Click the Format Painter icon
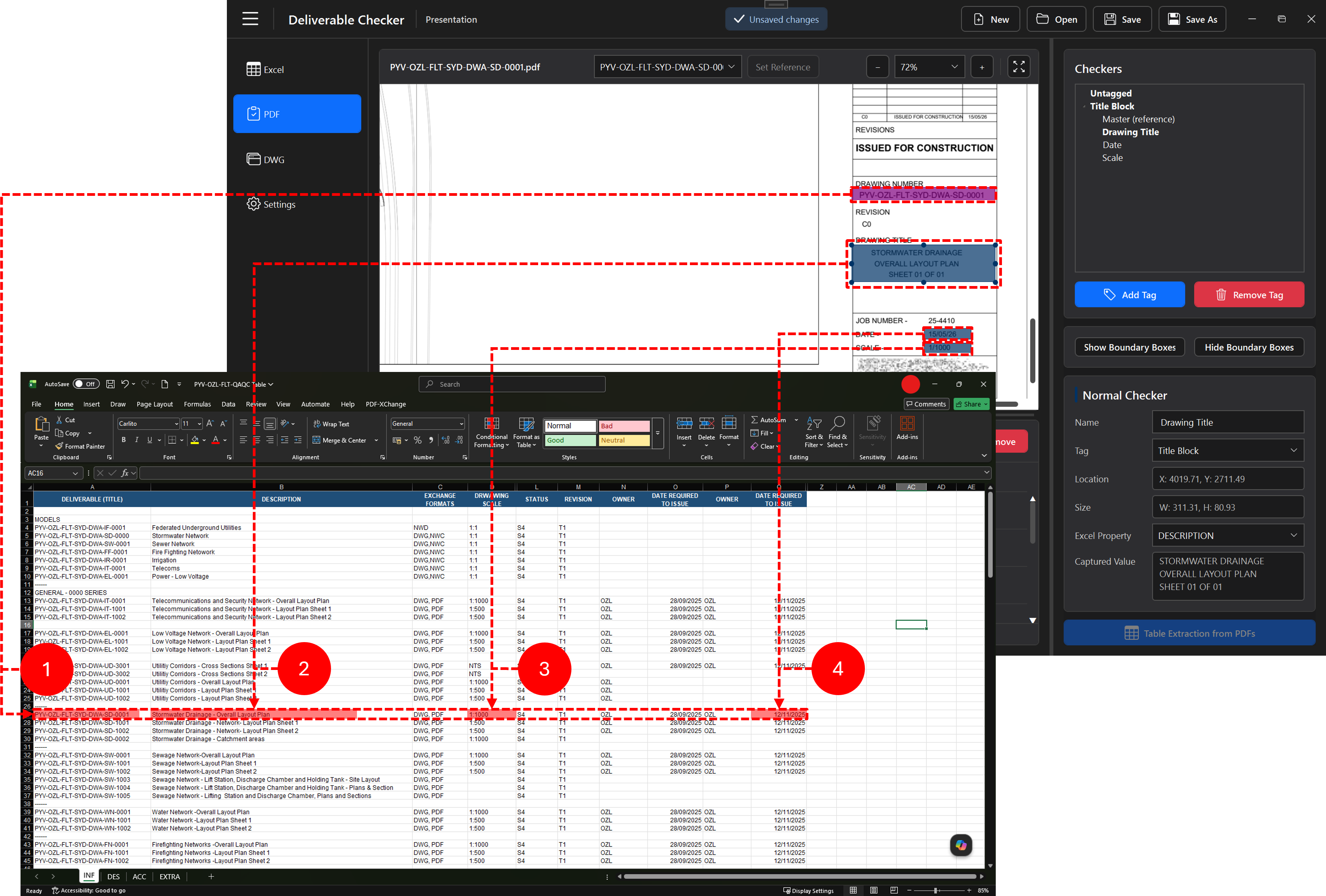Screen dimensions: 1326x896 [x=59, y=446]
